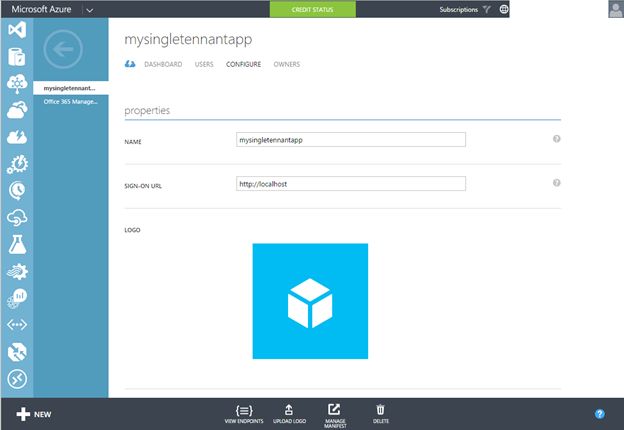The height and width of the screenshot is (430, 624).
Task: Click into the Name input field
Action: (351, 140)
